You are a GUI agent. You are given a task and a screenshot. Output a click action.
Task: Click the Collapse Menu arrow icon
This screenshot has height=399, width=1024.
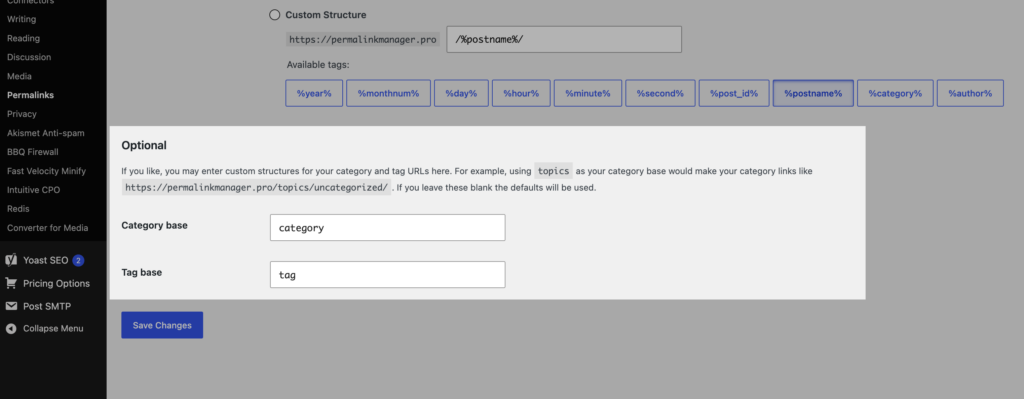[x=11, y=328]
